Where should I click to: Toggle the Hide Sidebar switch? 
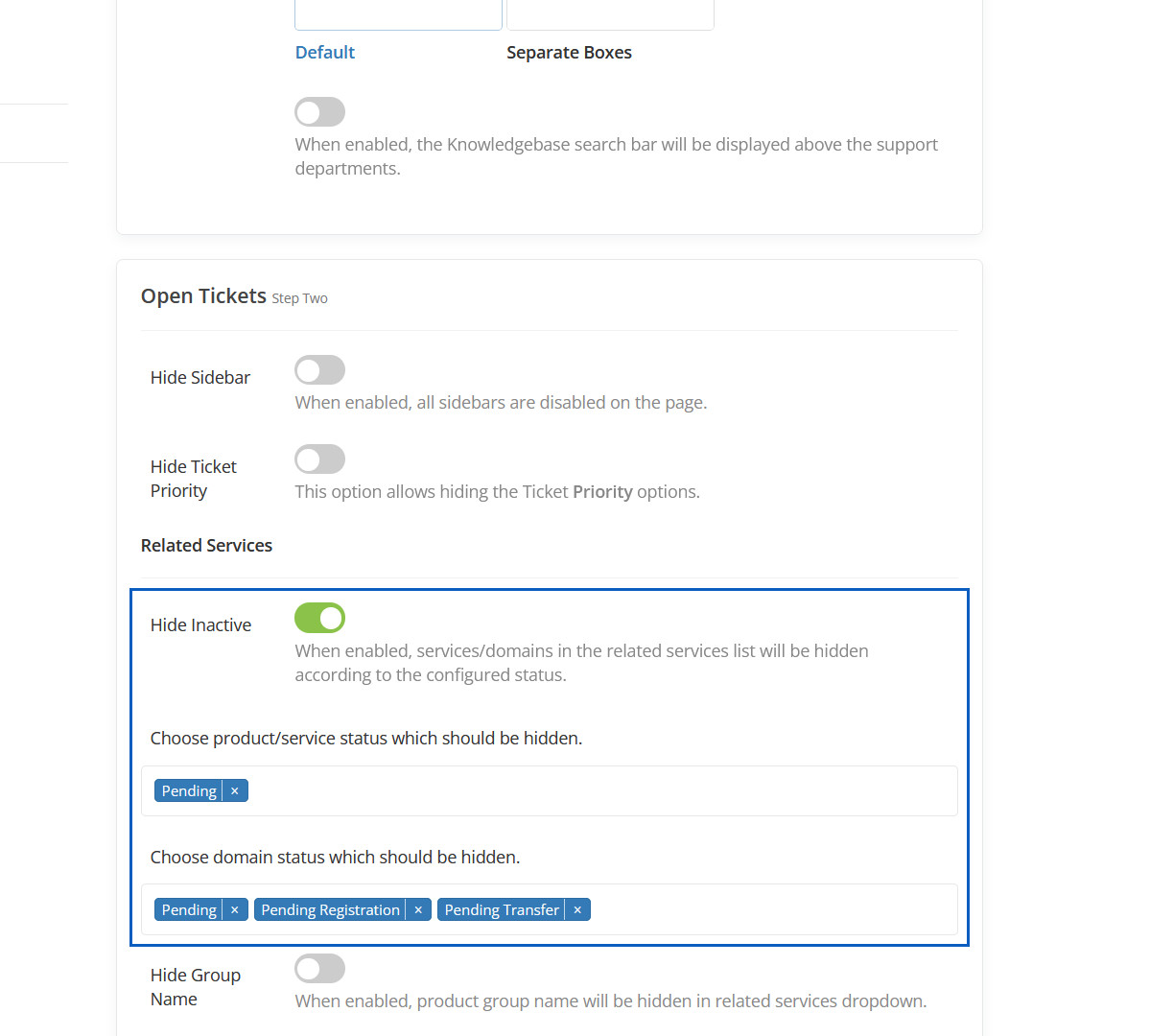coord(319,370)
